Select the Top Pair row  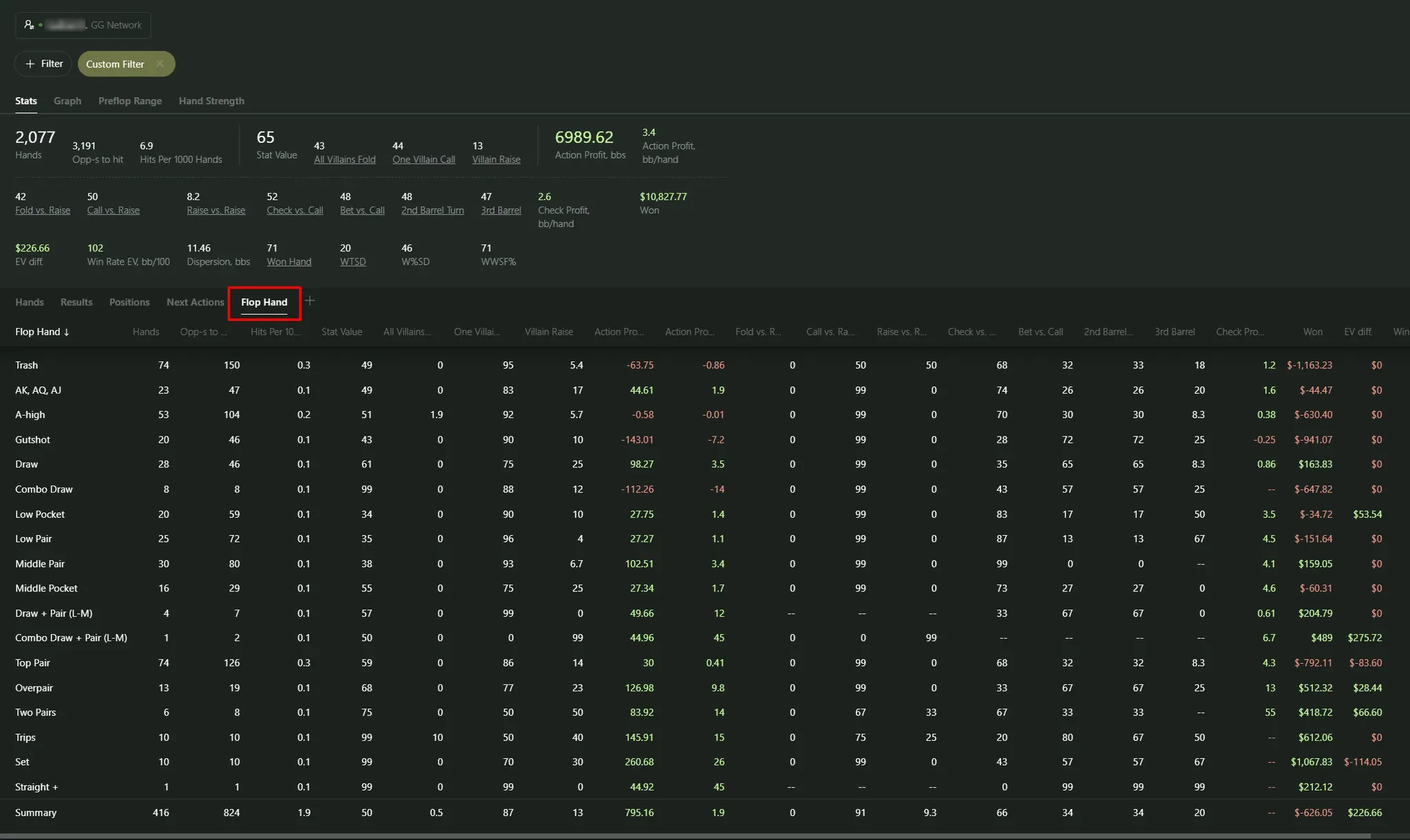[x=32, y=663]
